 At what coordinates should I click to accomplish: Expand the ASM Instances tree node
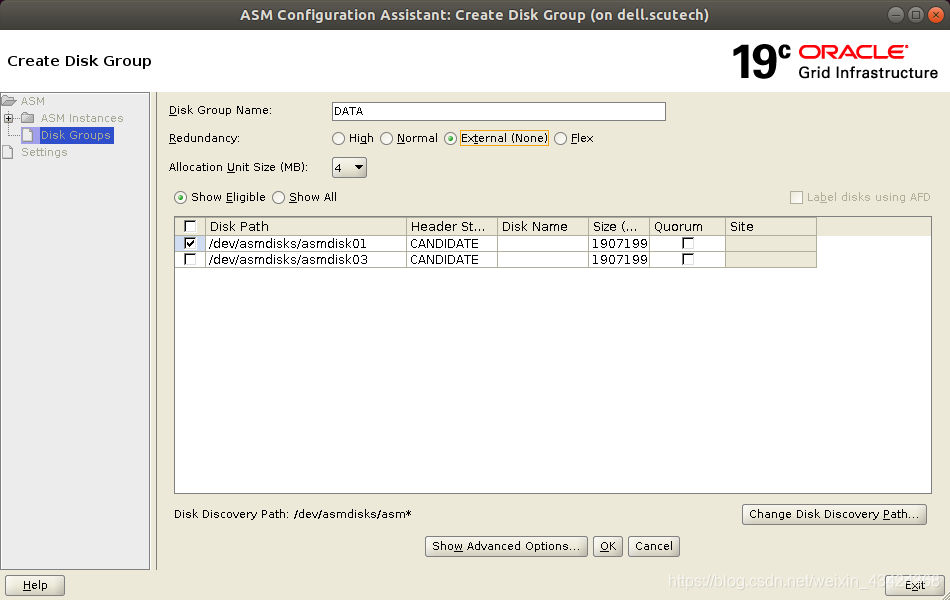8,118
